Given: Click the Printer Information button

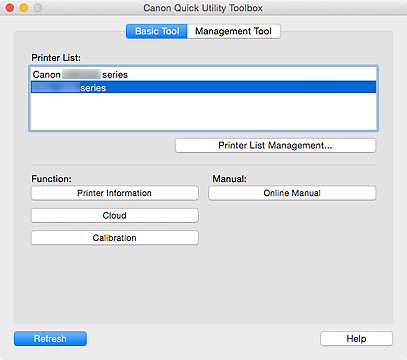Looking at the screenshot, I should coord(115,193).
